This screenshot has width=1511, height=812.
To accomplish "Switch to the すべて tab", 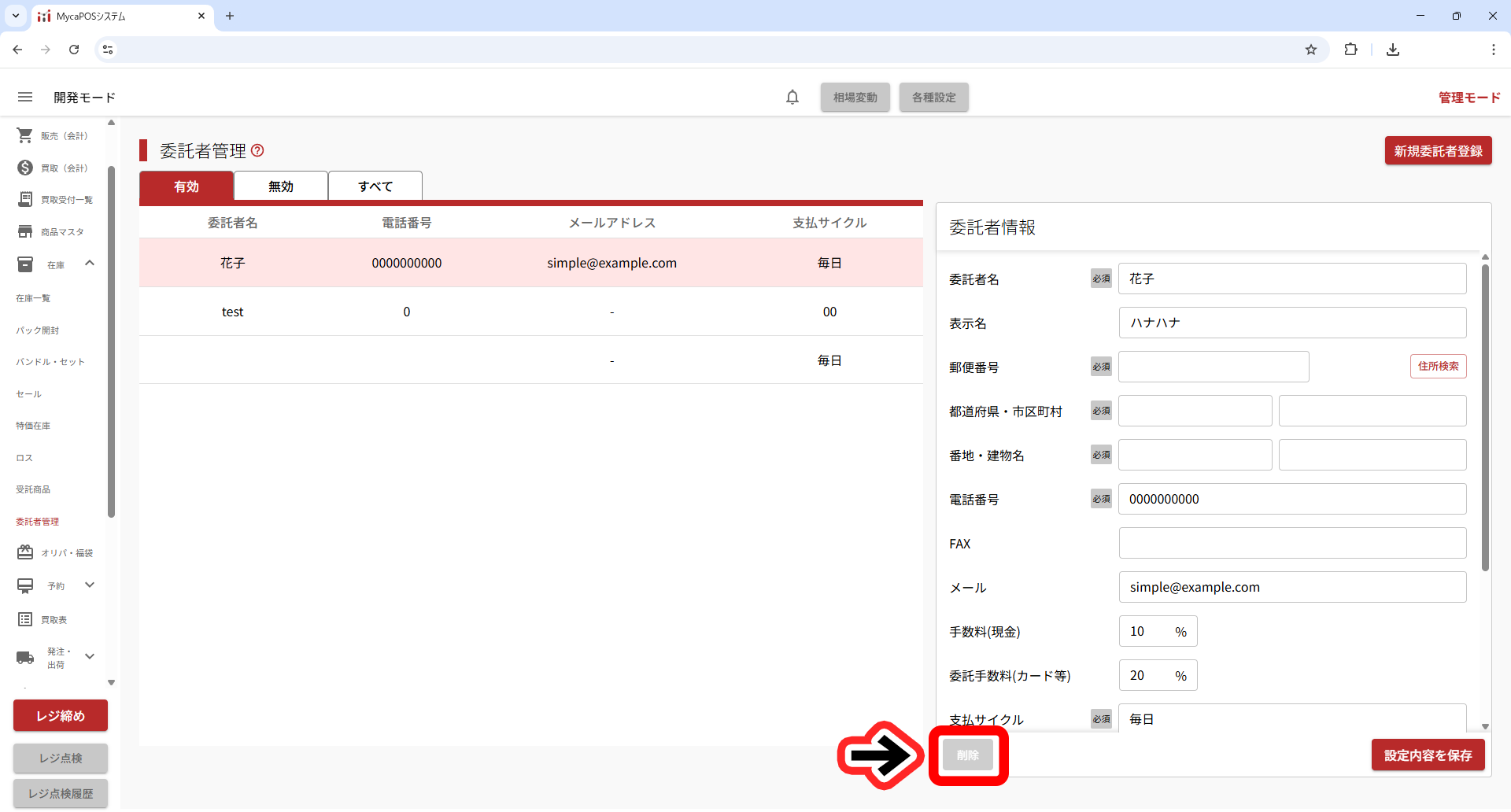I will coord(375,186).
